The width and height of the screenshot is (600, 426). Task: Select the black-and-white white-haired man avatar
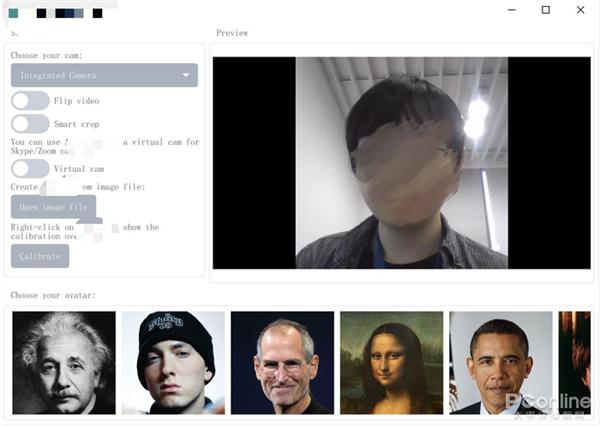tap(64, 363)
